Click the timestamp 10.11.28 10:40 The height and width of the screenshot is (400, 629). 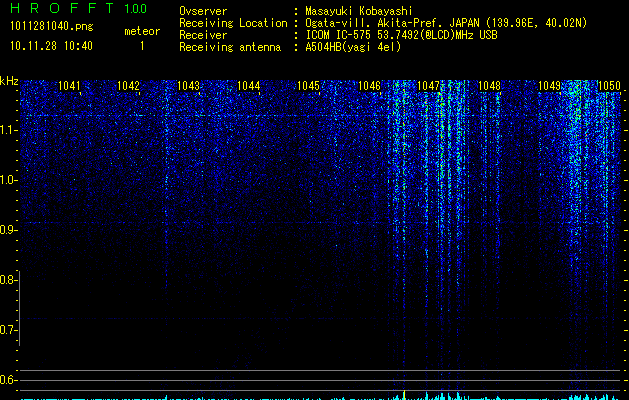(x=51, y=46)
